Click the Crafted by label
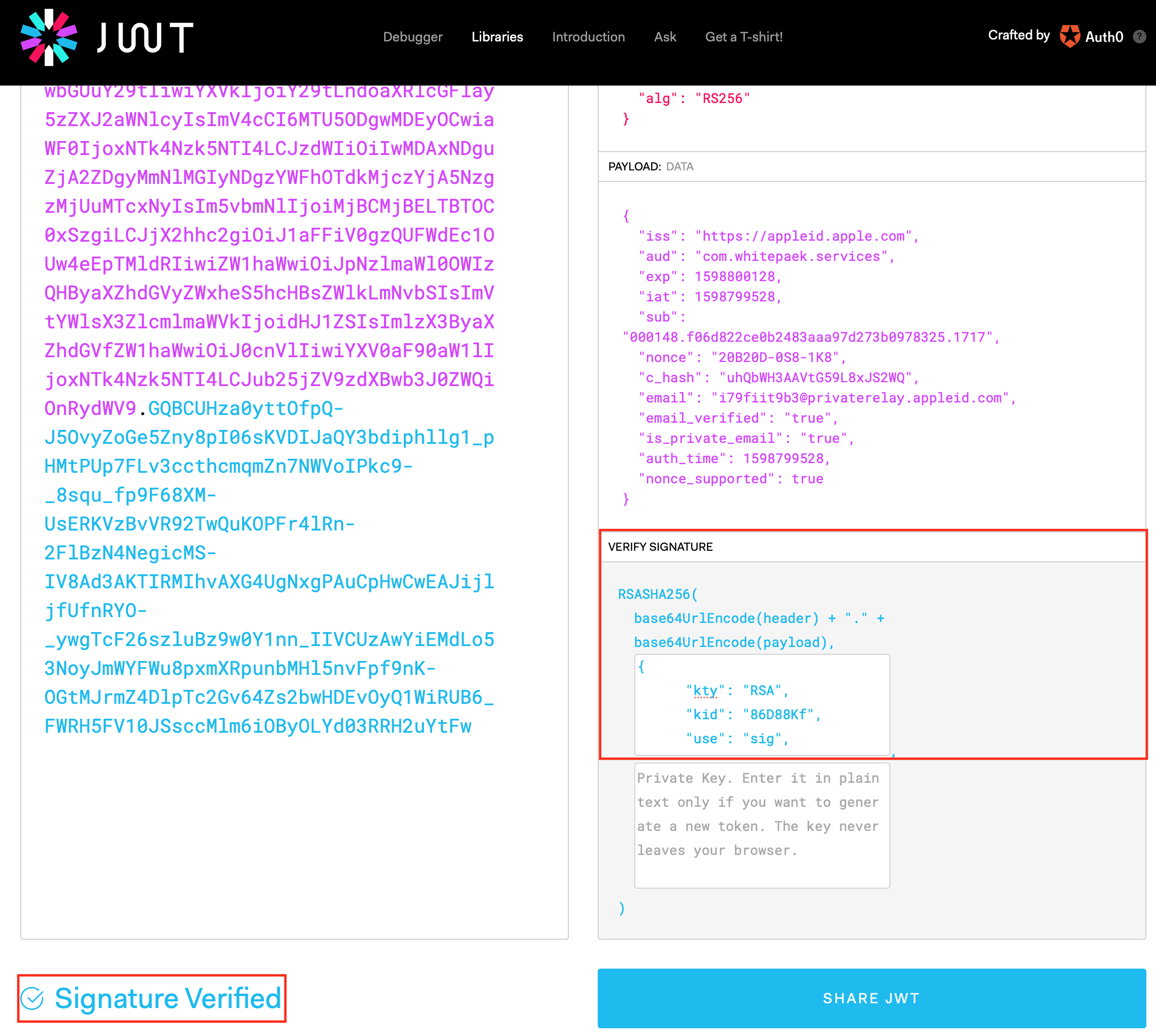 [x=1019, y=35]
